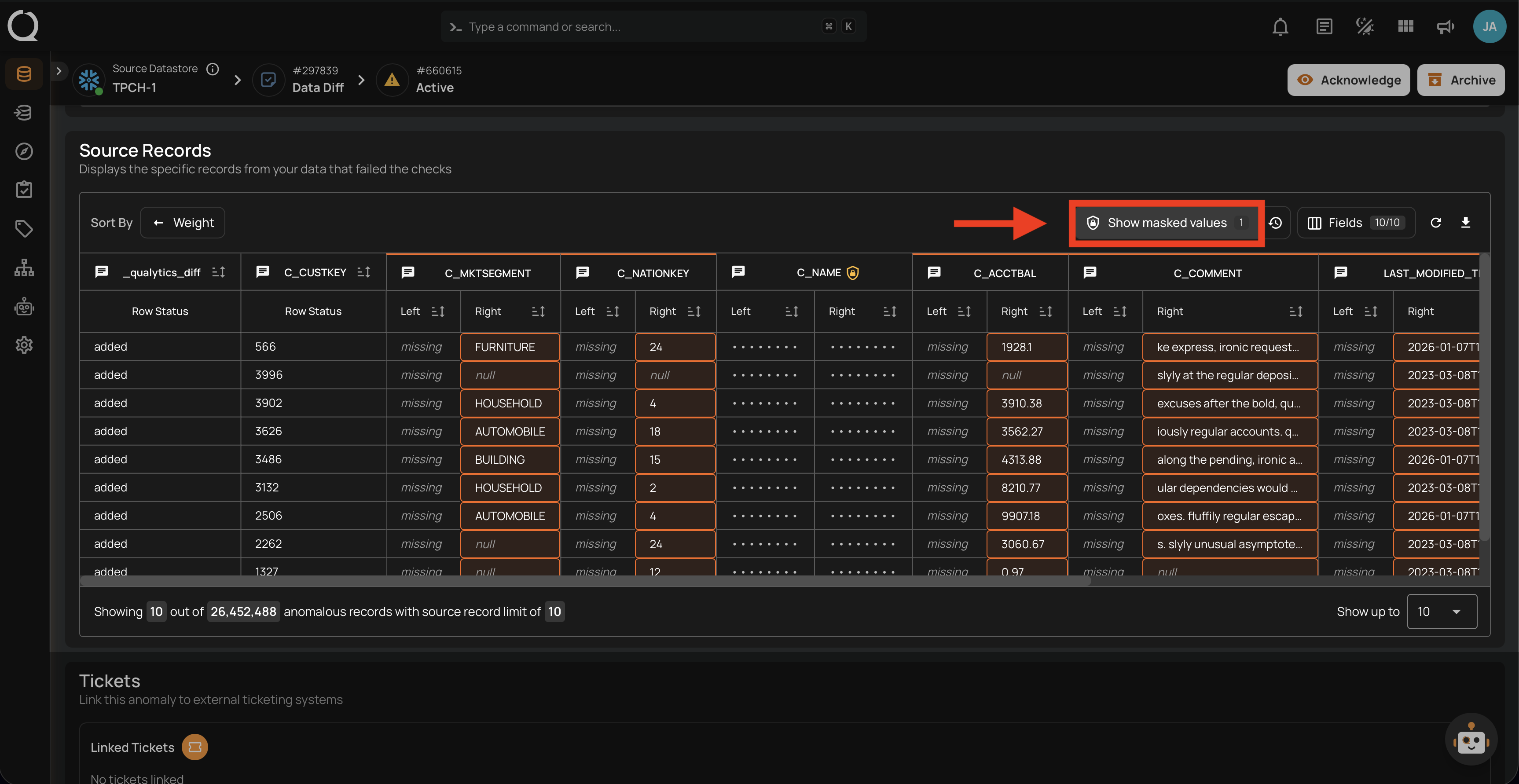Screen dimensions: 1519x784
Task: Open the history clock icon in table toolbar
Action: click(1276, 223)
